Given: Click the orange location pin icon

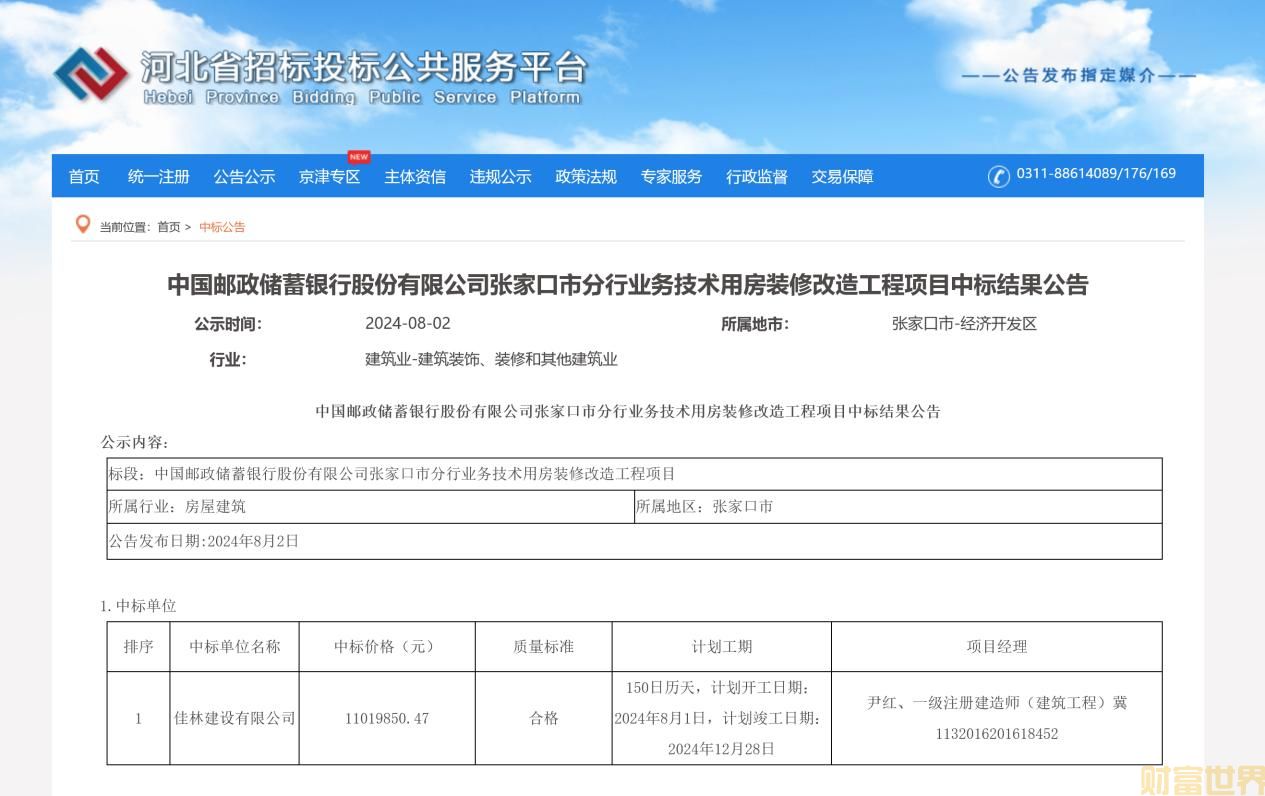Looking at the screenshot, I should coord(83,225).
